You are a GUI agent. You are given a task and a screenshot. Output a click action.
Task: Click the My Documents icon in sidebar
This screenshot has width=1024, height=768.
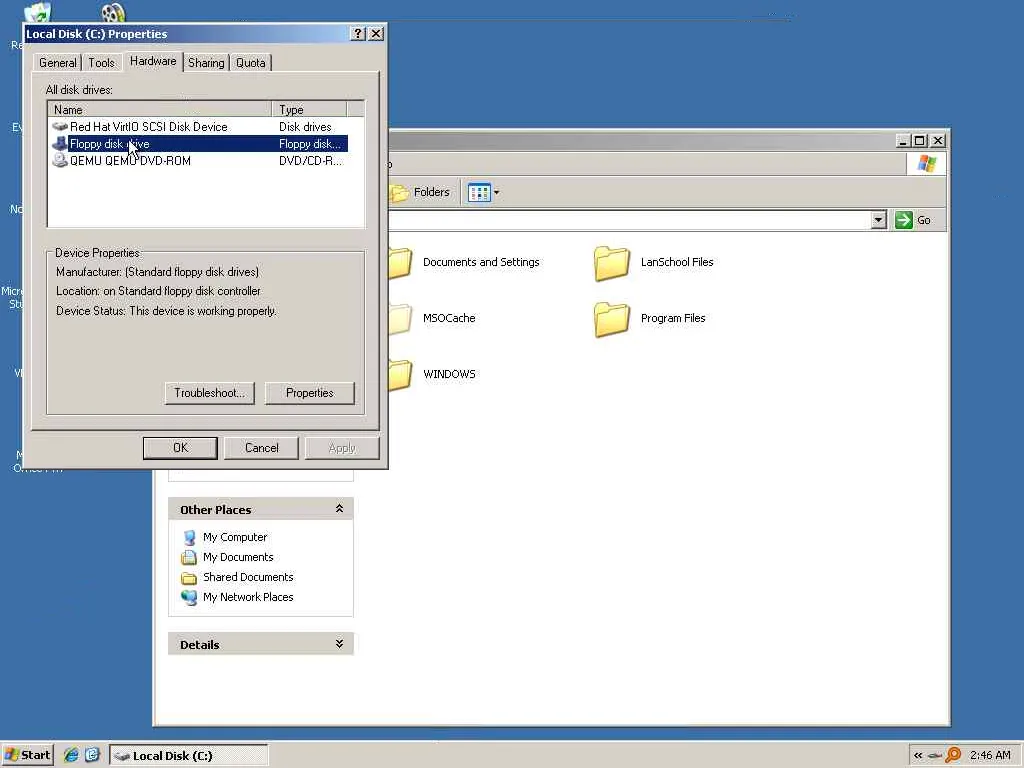[x=189, y=557]
